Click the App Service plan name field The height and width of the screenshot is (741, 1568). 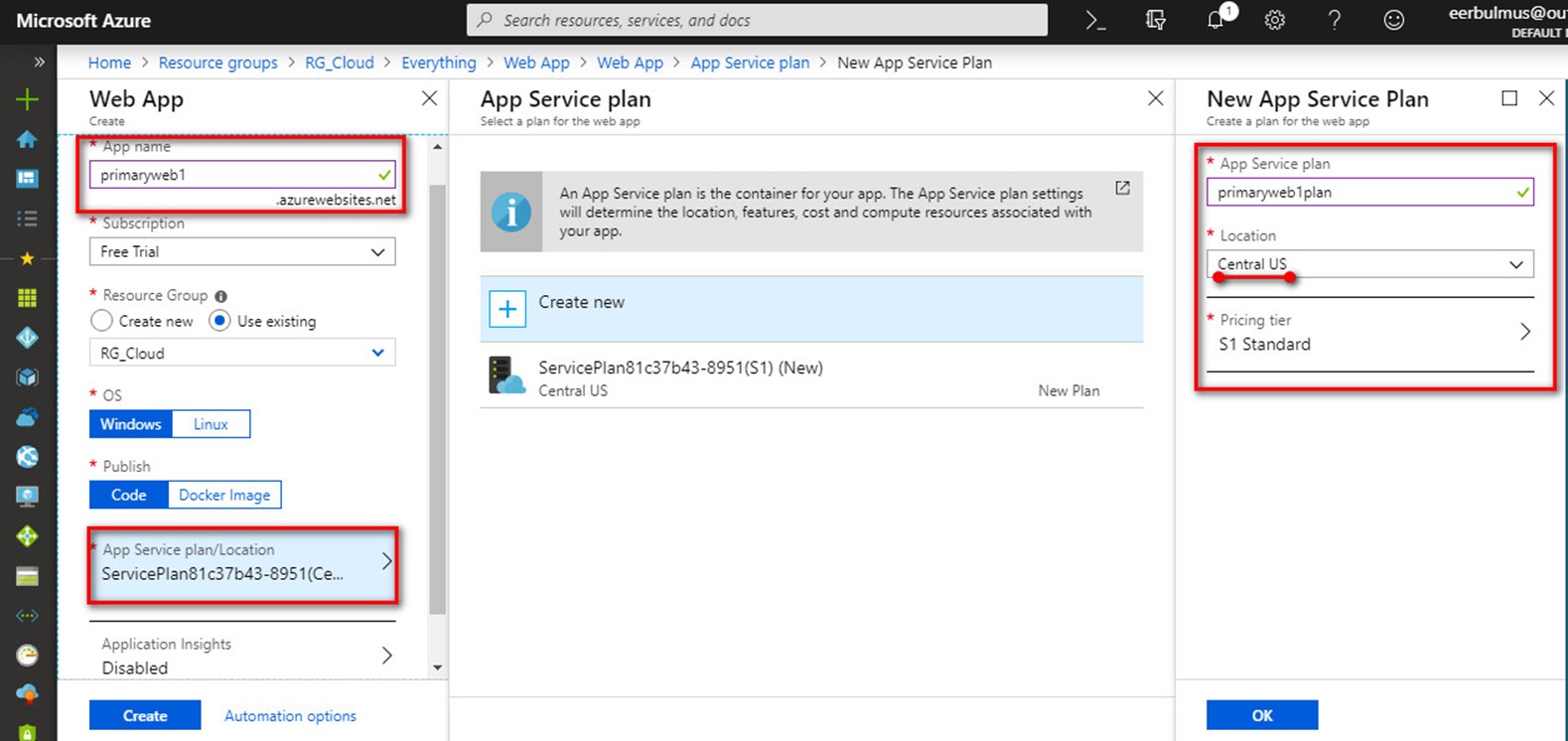click(1370, 192)
